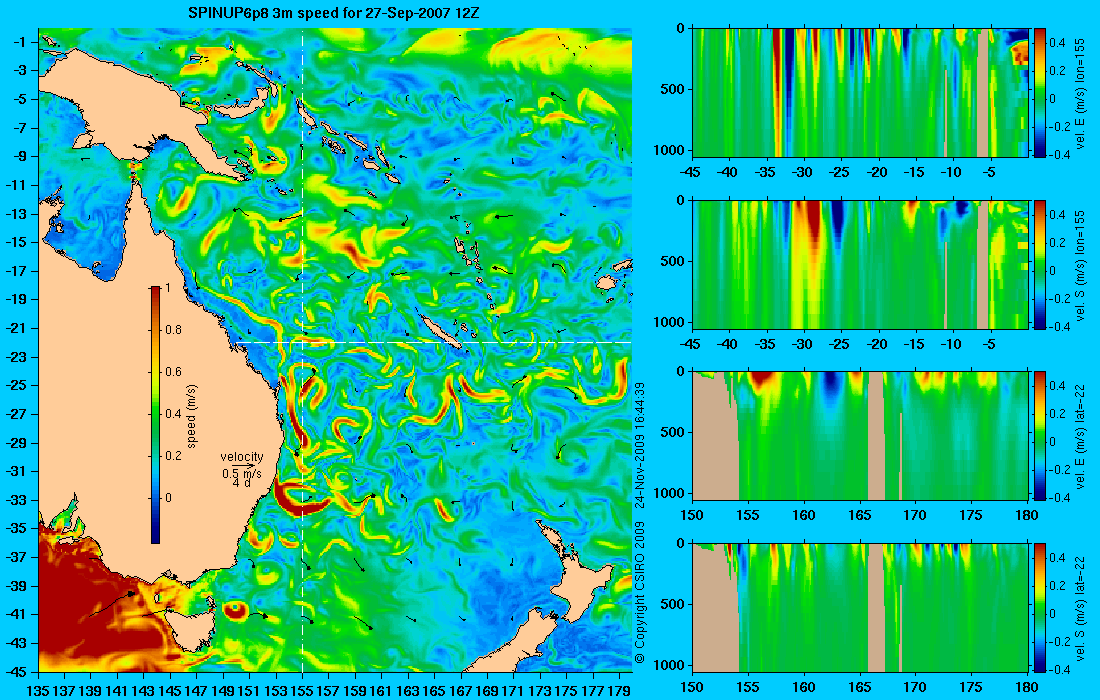Click the vertical dashed line at longitude 155

coord(302,349)
